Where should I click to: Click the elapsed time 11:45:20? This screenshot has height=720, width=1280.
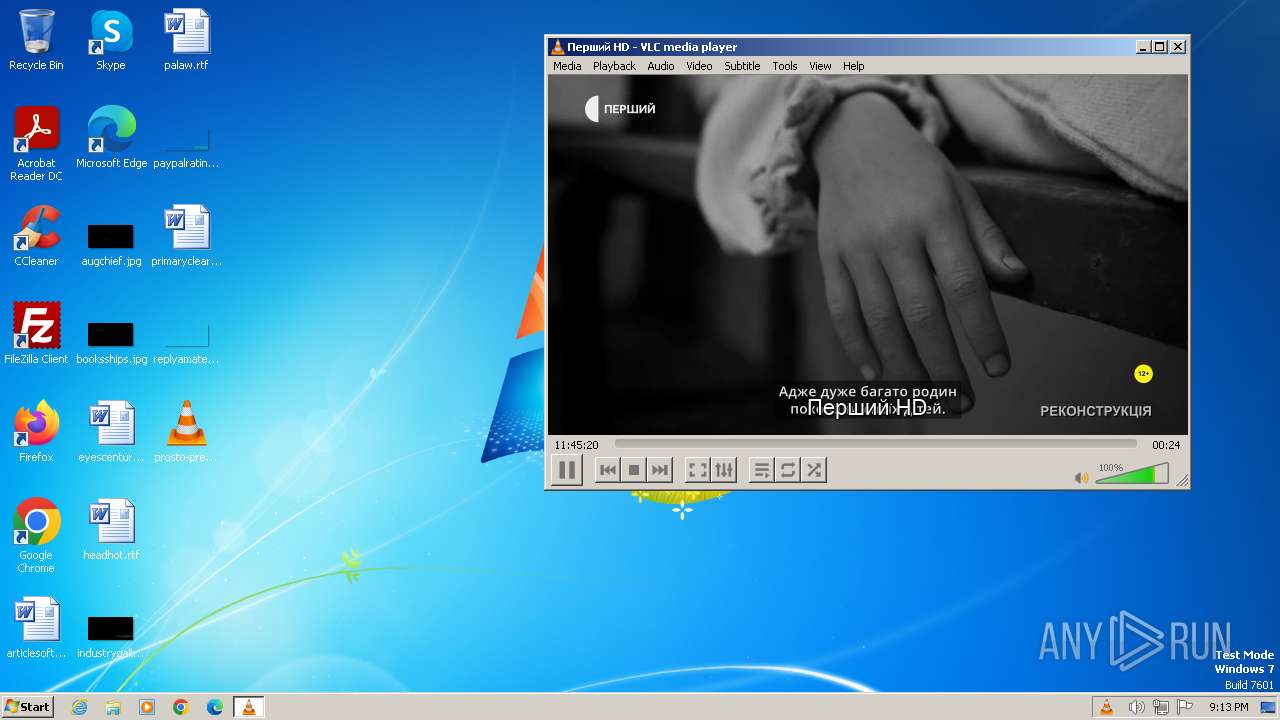[576, 445]
